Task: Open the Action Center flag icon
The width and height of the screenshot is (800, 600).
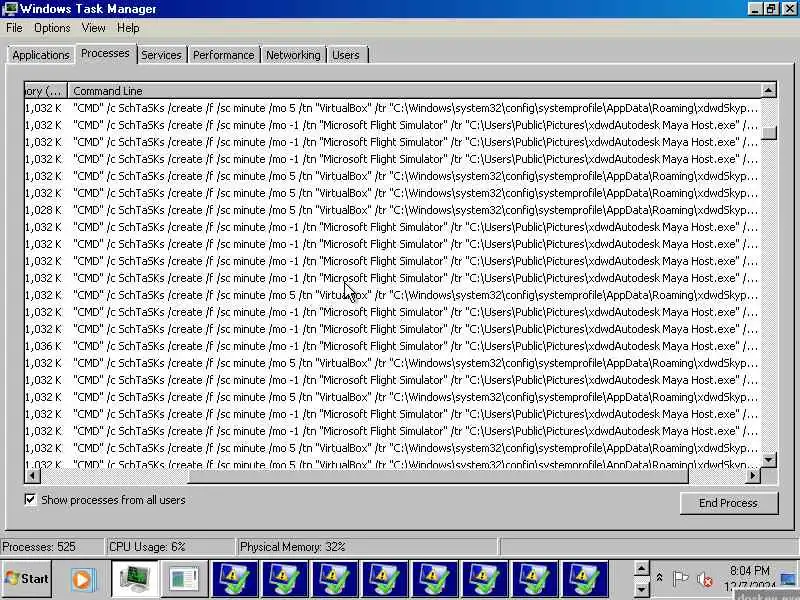Action: [680, 579]
